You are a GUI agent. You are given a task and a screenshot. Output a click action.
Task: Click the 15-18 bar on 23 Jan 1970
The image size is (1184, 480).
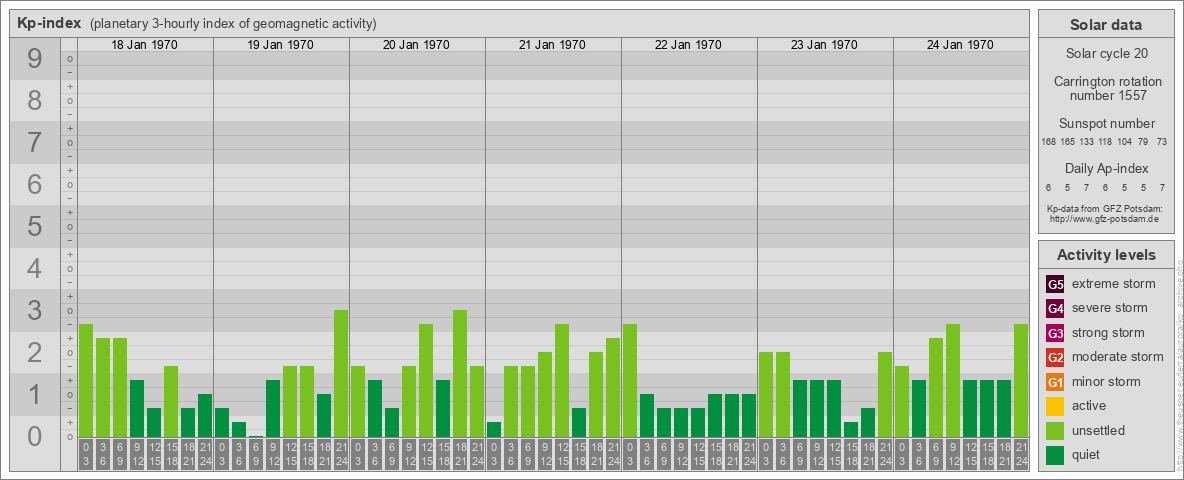[x=850, y=429]
